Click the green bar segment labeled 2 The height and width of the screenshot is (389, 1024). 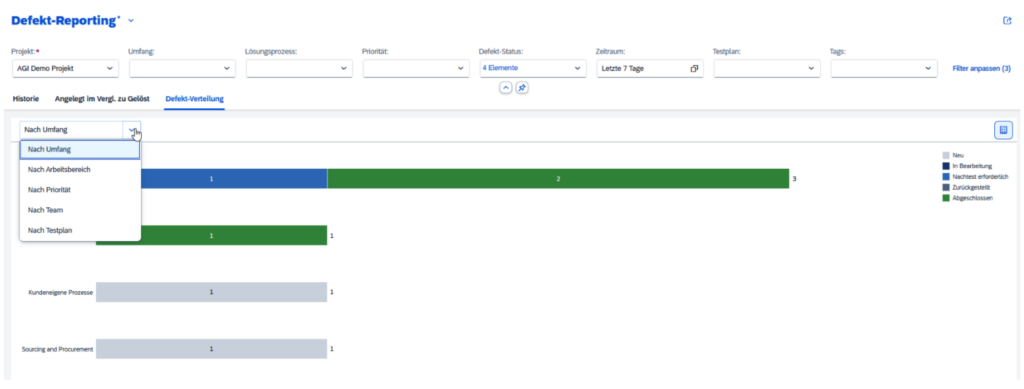(558, 179)
